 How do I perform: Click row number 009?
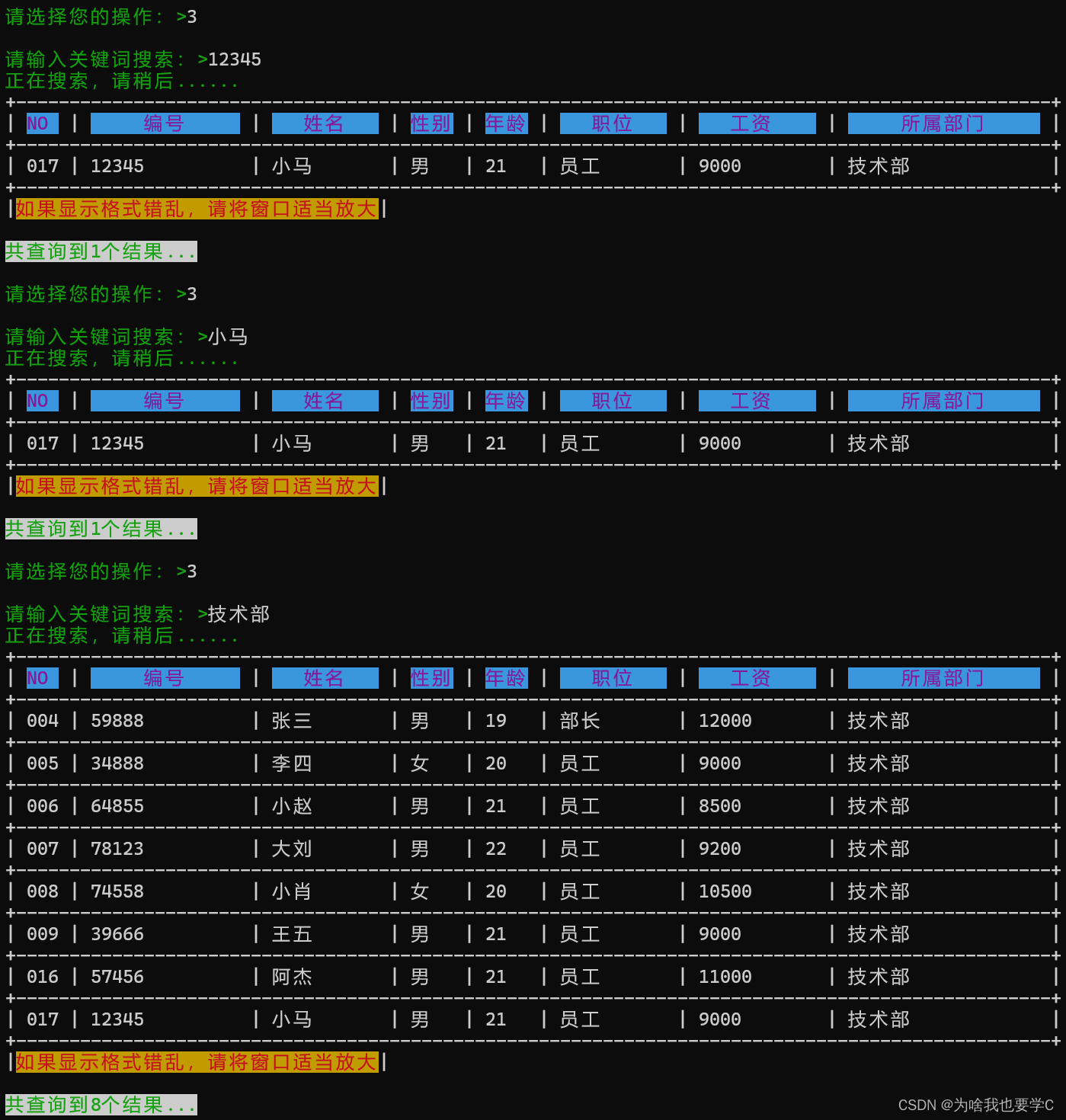pyautogui.click(x=43, y=934)
